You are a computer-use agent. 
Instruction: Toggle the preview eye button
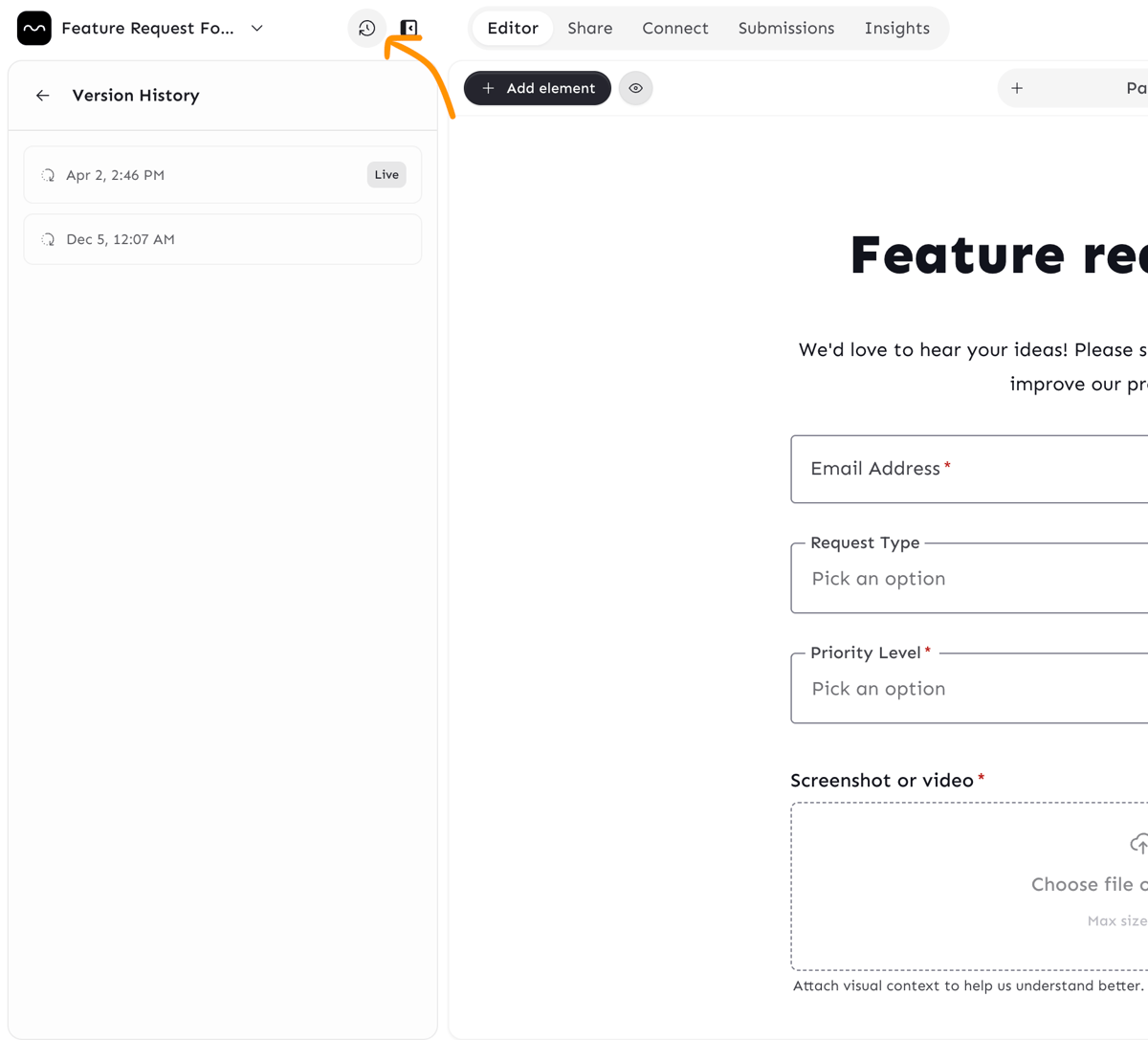pos(635,88)
